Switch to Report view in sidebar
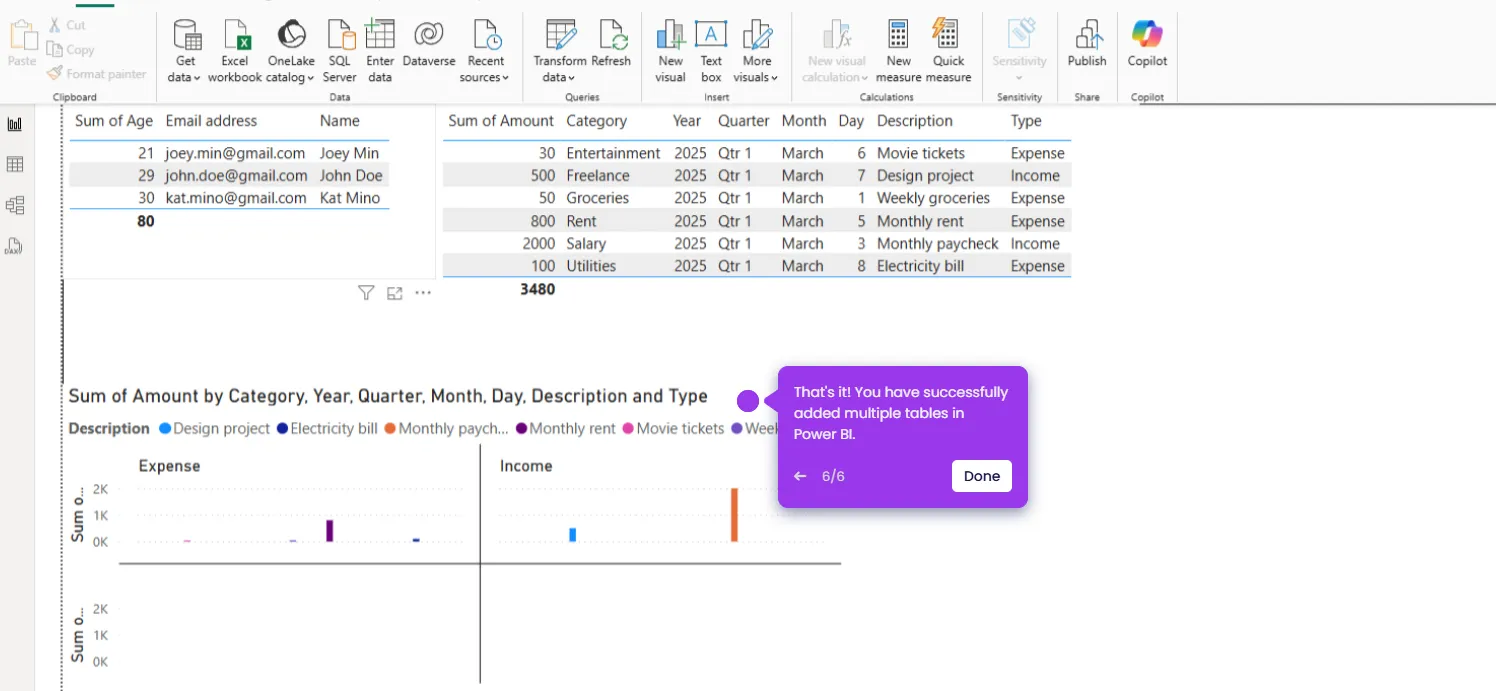 (15, 124)
